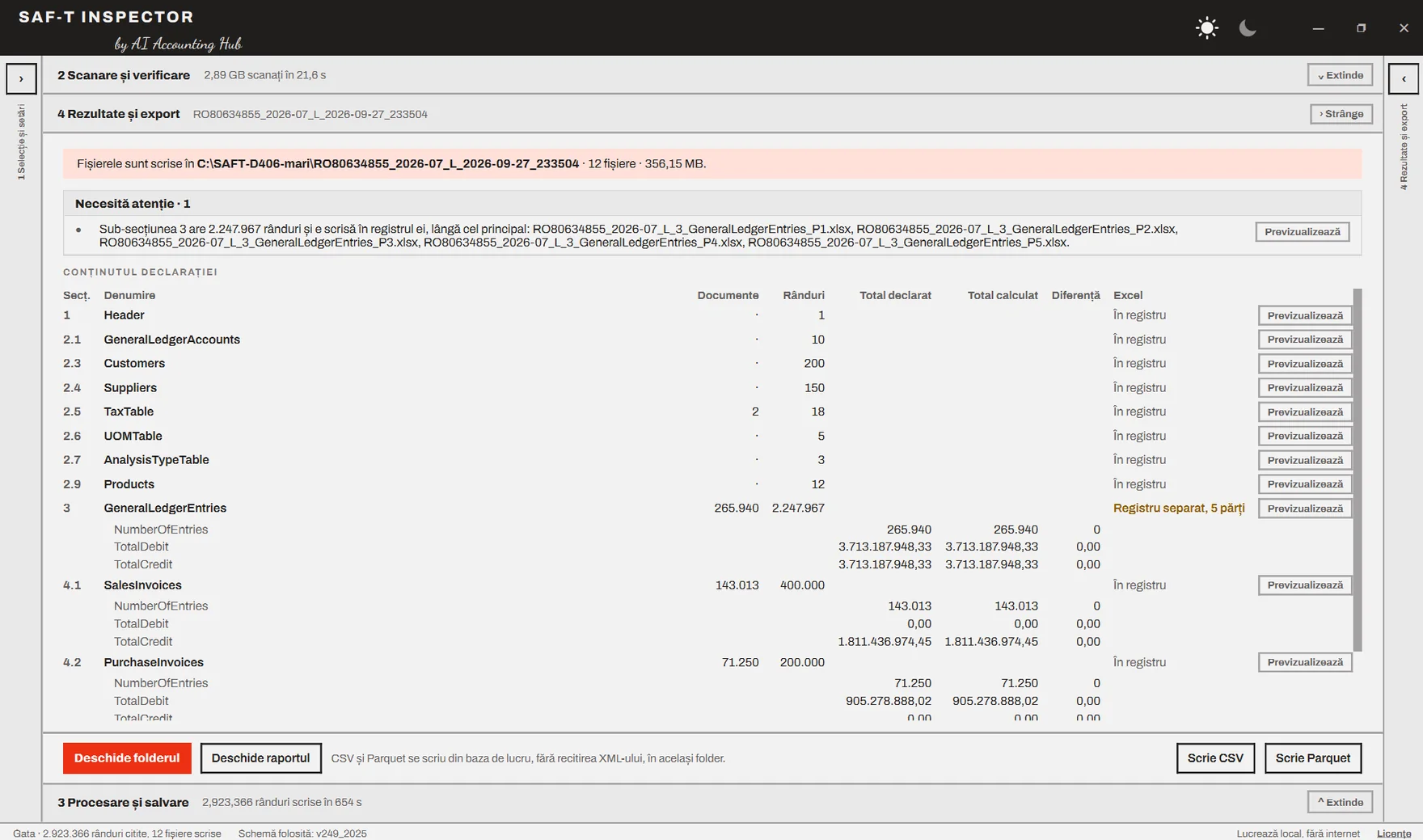1423x840 pixels.
Task: Select the GeneralLedgerEntries row name
Action: [165, 509]
